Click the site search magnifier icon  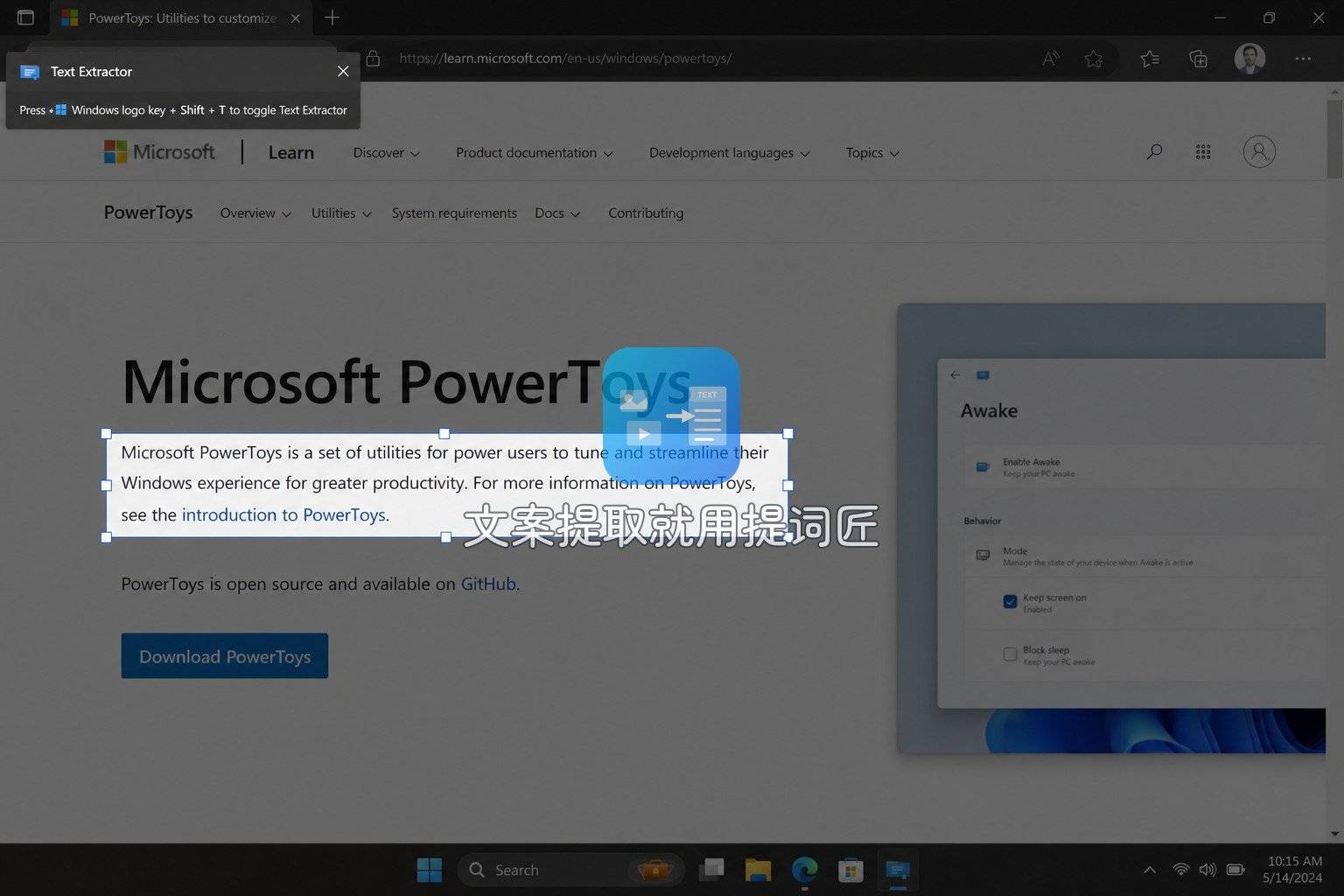pyautogui.click(x=1154, y=152)
